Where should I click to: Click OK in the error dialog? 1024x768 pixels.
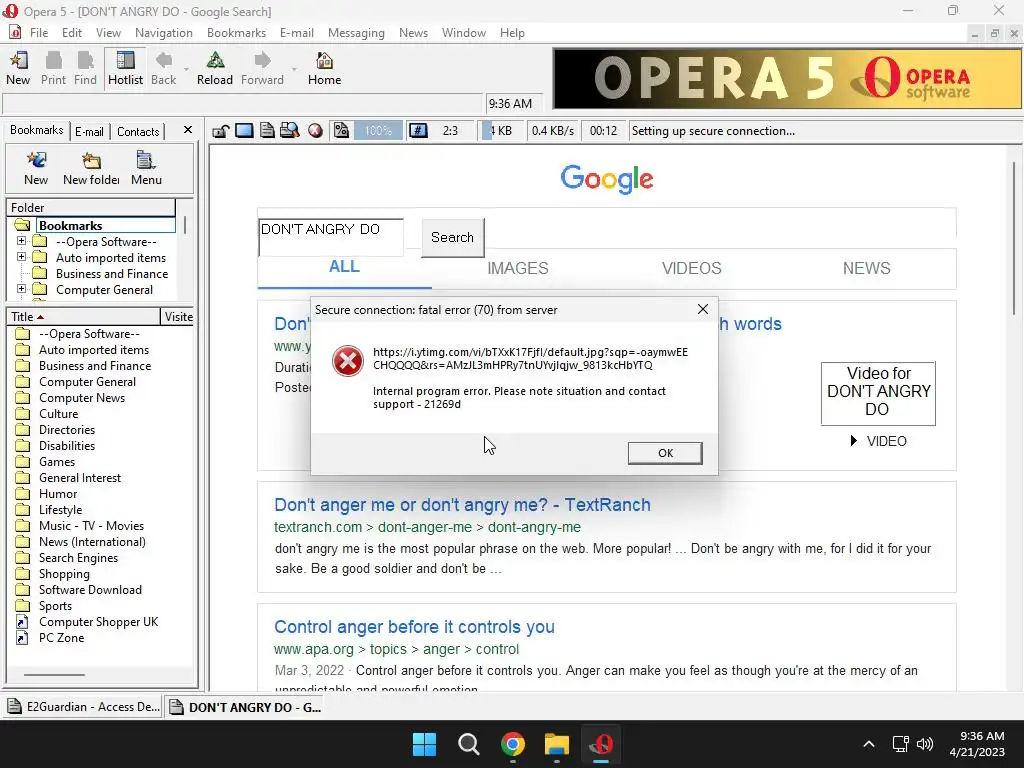pos(665,453)
